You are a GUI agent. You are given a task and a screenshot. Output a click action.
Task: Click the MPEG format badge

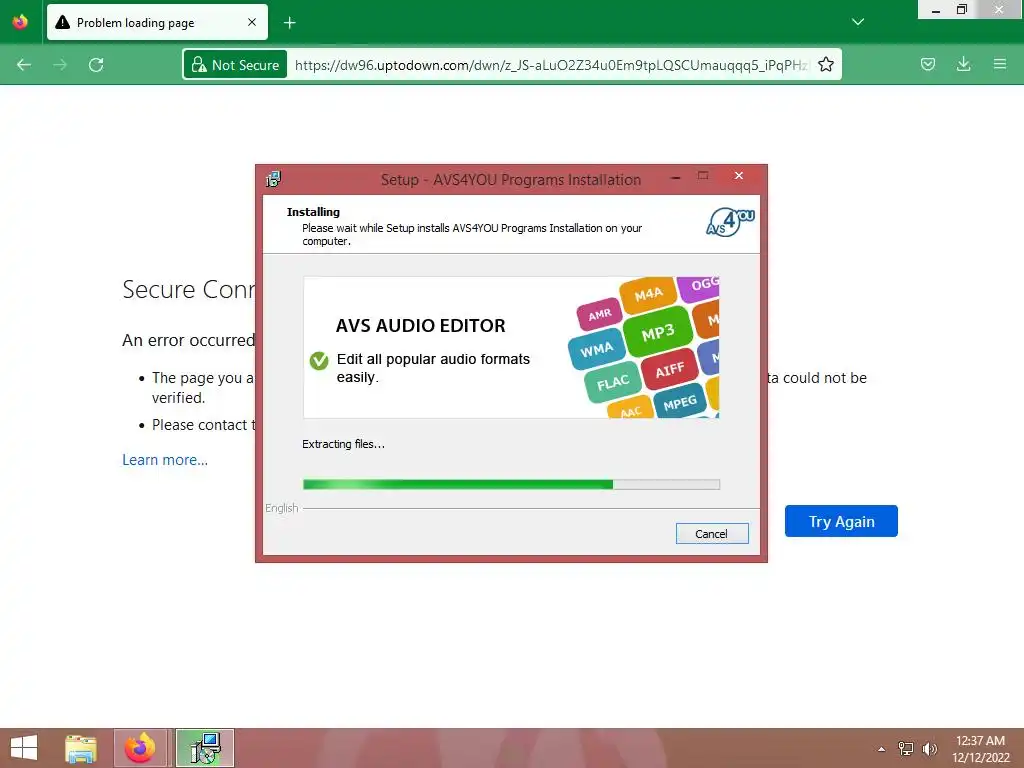(680, 403)
